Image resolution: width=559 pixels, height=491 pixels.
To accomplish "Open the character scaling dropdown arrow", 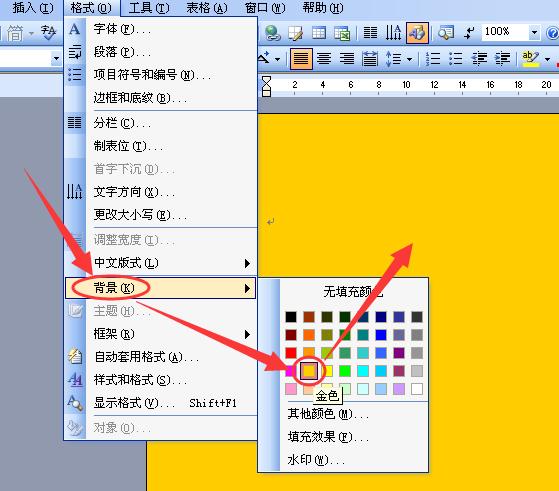I will (x=277, y=59).
